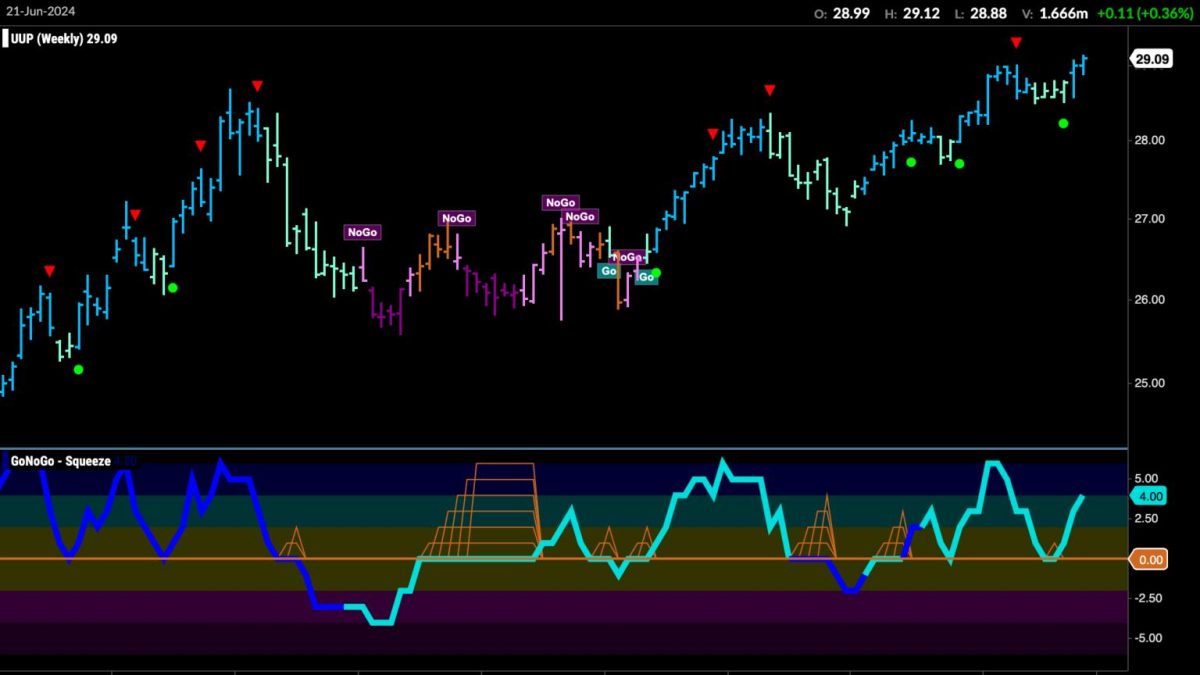Click the 26.00 price axis label
This screenshot has height=675, width=1200.
(x=1149, y=300)
